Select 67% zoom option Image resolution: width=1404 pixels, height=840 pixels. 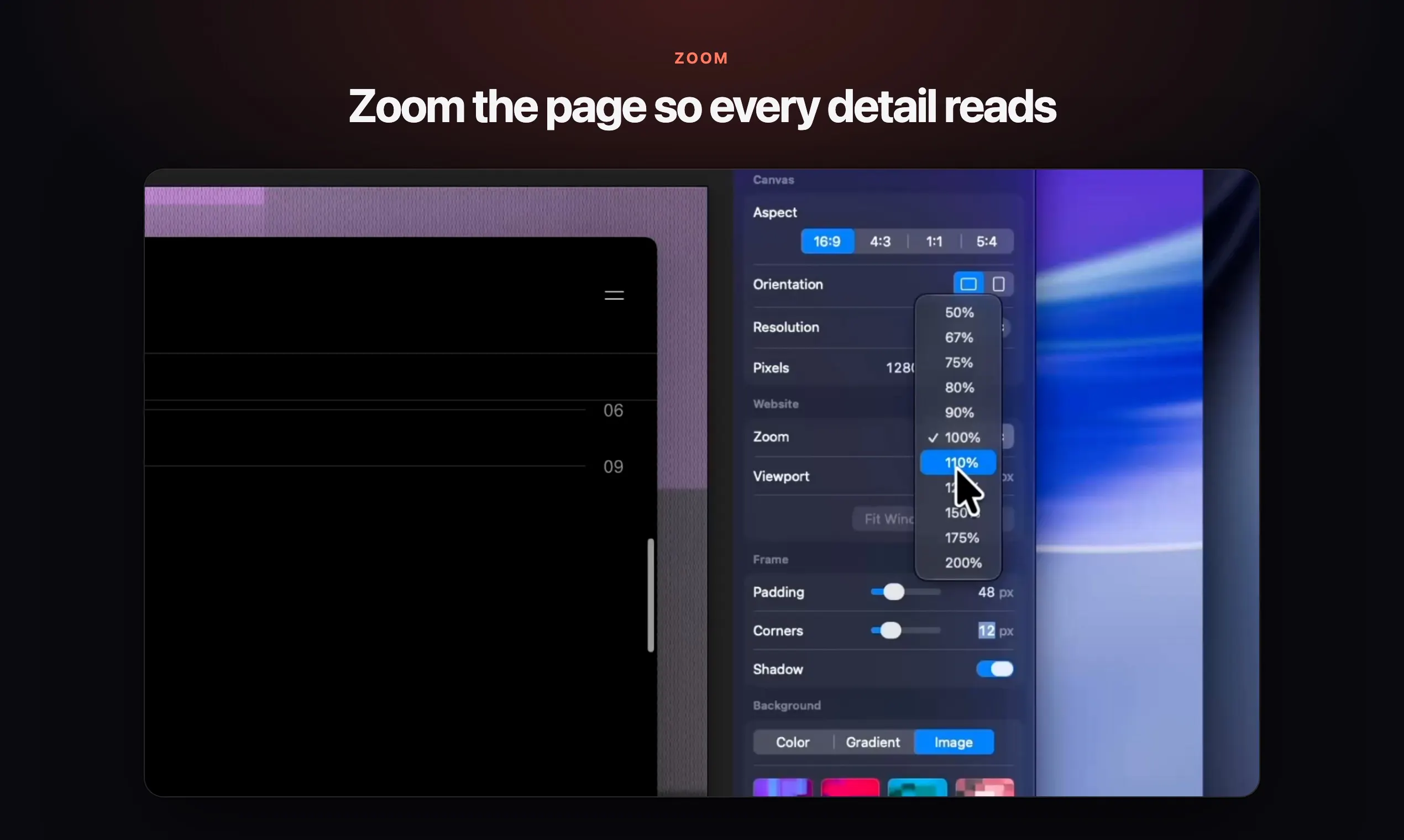(958, 337)
